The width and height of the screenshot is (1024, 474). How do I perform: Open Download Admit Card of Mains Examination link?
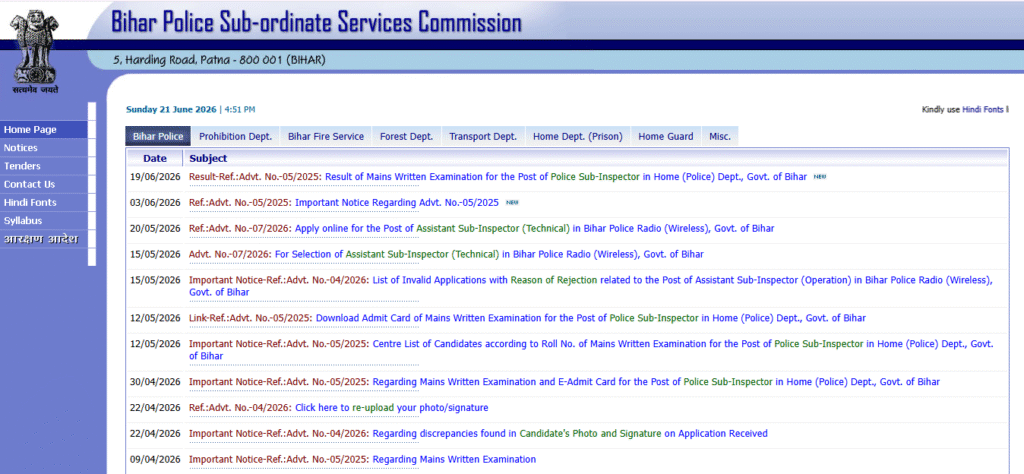(x=590, y=318)
